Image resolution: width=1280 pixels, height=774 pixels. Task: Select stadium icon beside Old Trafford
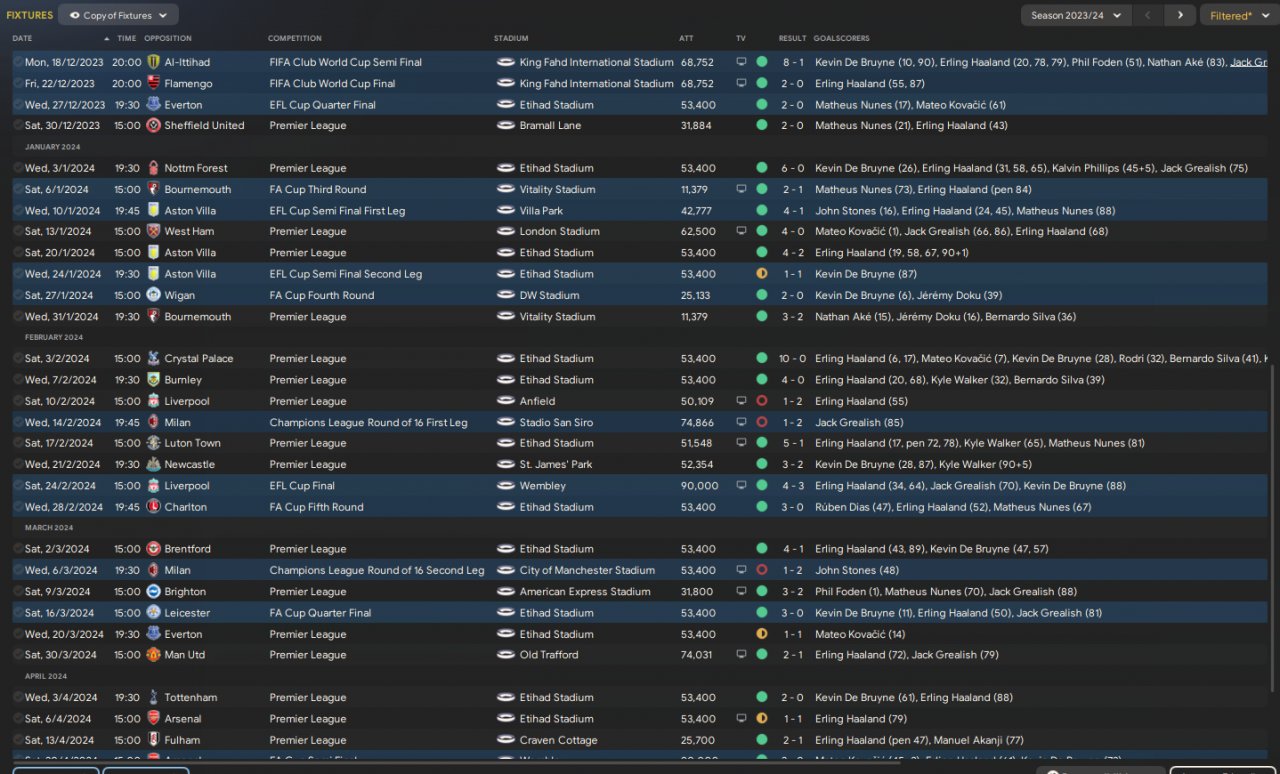pyautogui.click(x=505, y=655)
